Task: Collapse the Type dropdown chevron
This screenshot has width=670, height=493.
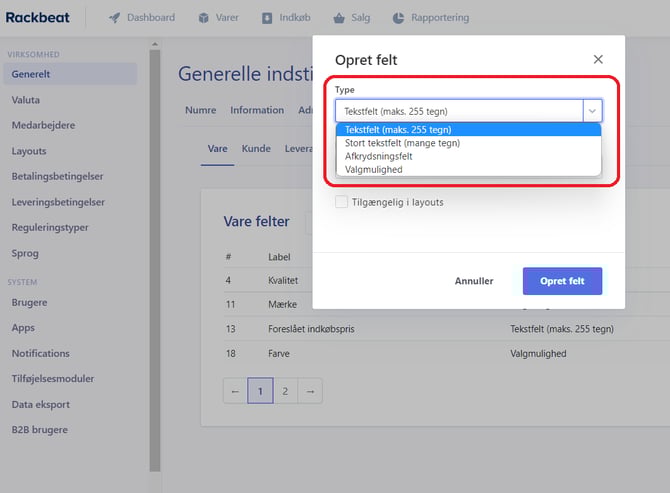Action: click(592, 111)
